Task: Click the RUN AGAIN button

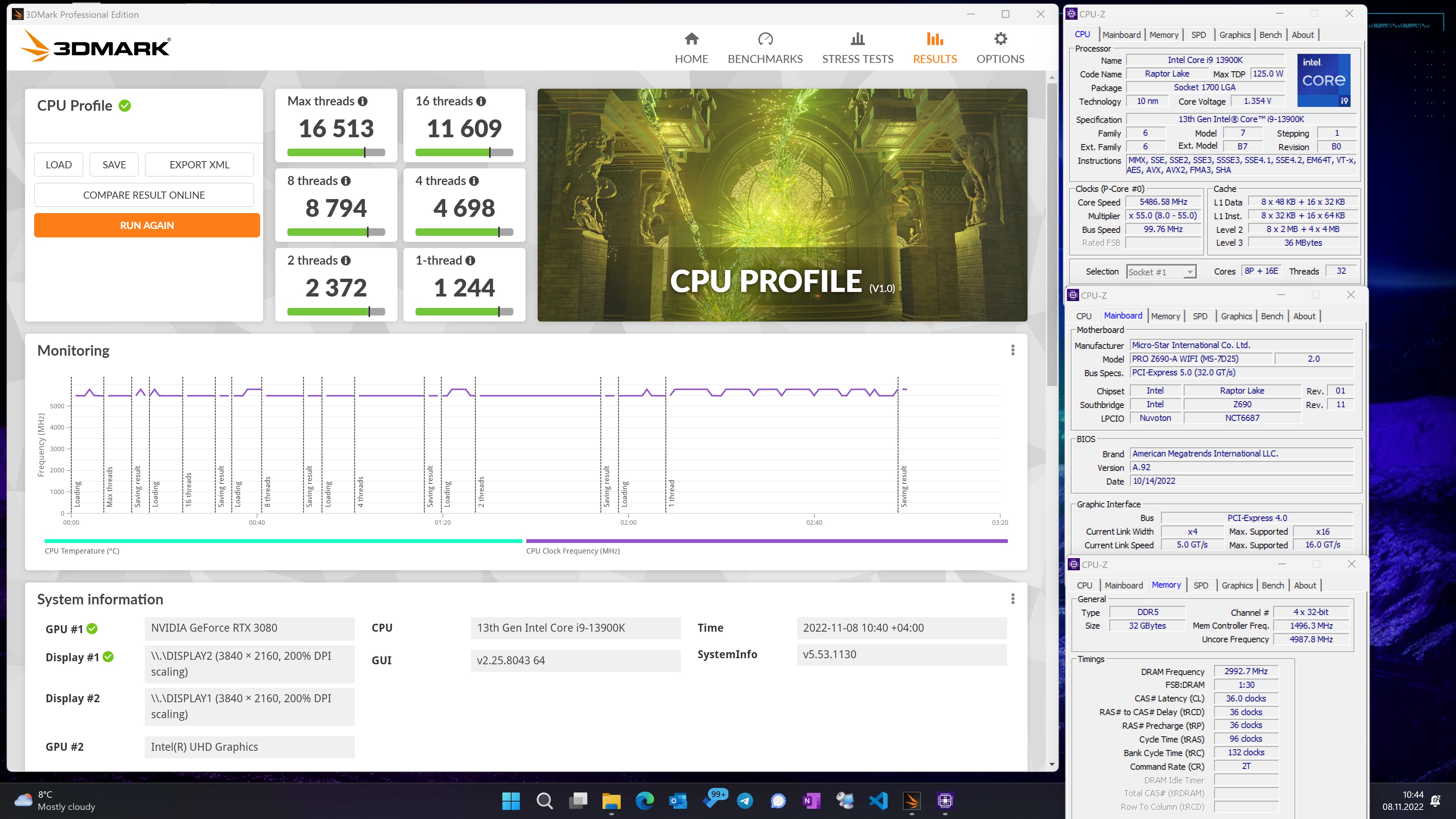Action: coord(147,225)
